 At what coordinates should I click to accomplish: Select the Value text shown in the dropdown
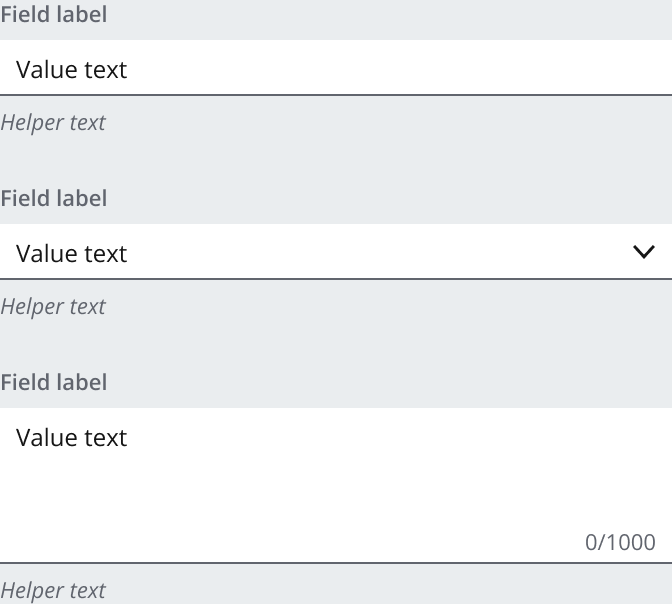(x=72, y=253)
